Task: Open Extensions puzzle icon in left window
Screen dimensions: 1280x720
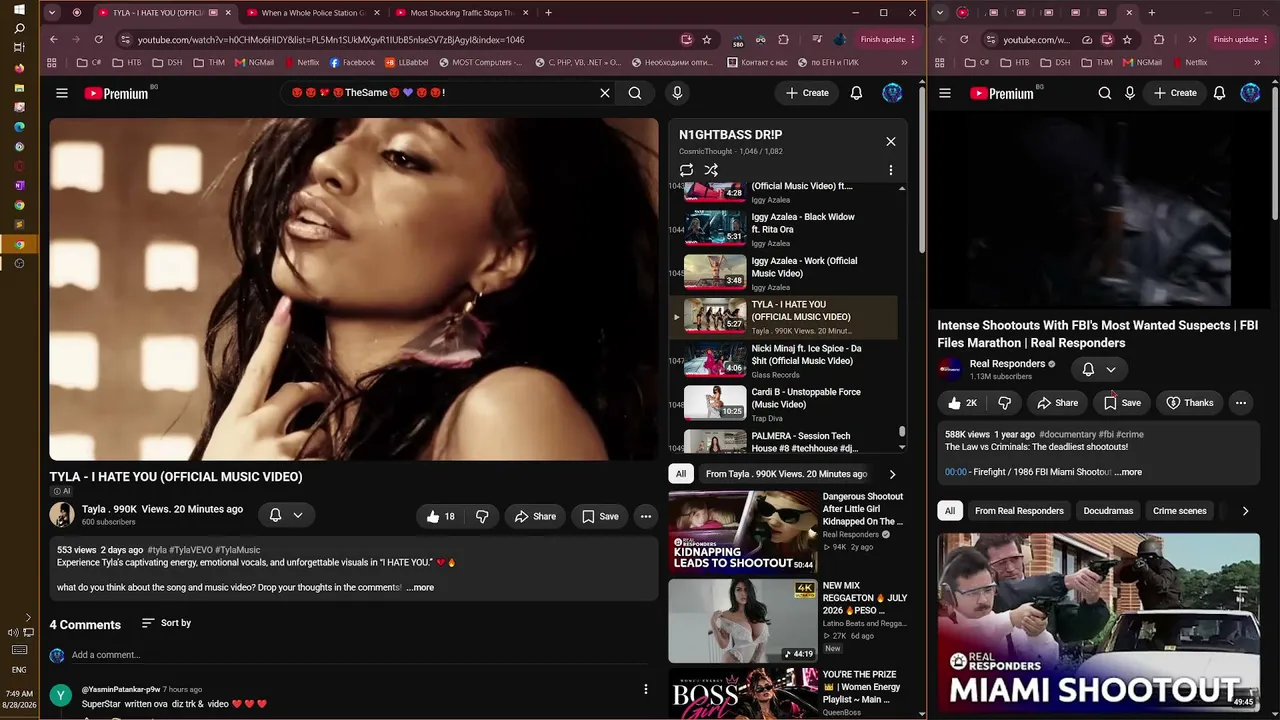Action: 783,39
